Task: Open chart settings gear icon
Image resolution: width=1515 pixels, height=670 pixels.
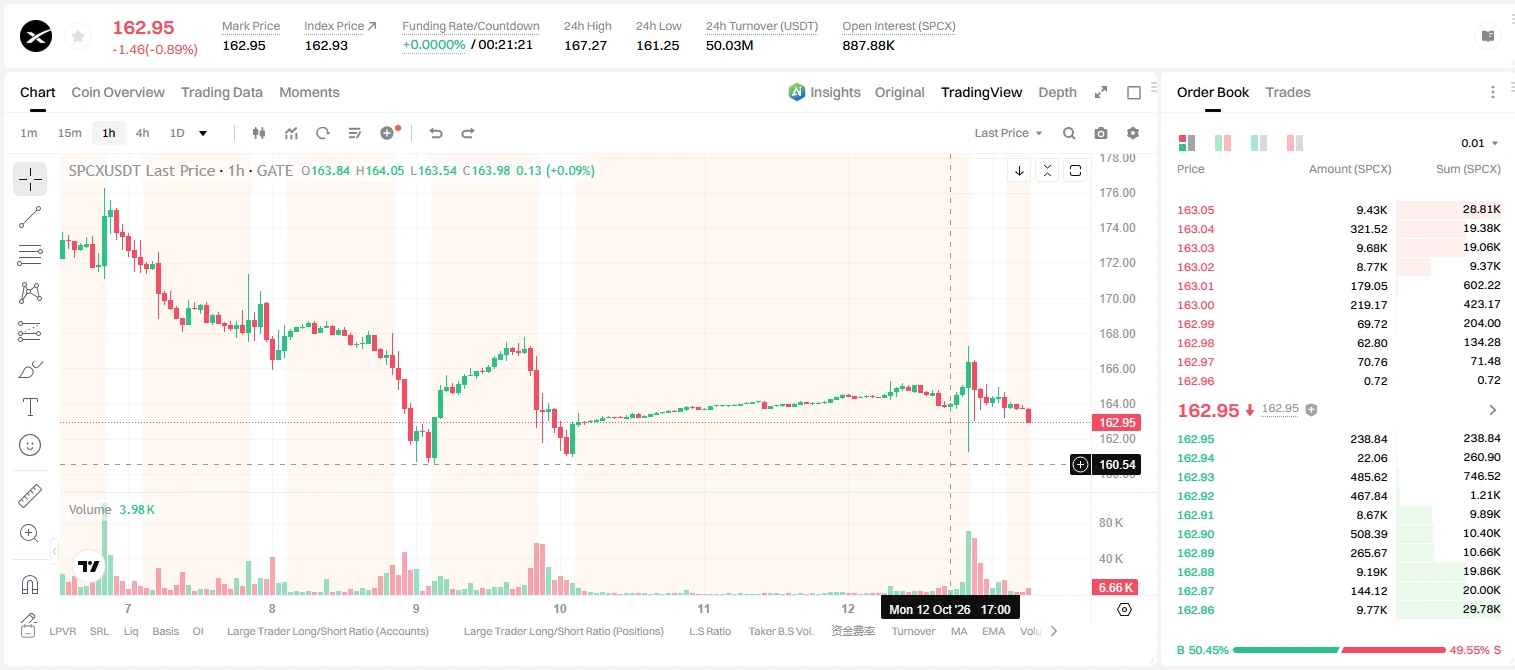Action: pos(1133,133)
